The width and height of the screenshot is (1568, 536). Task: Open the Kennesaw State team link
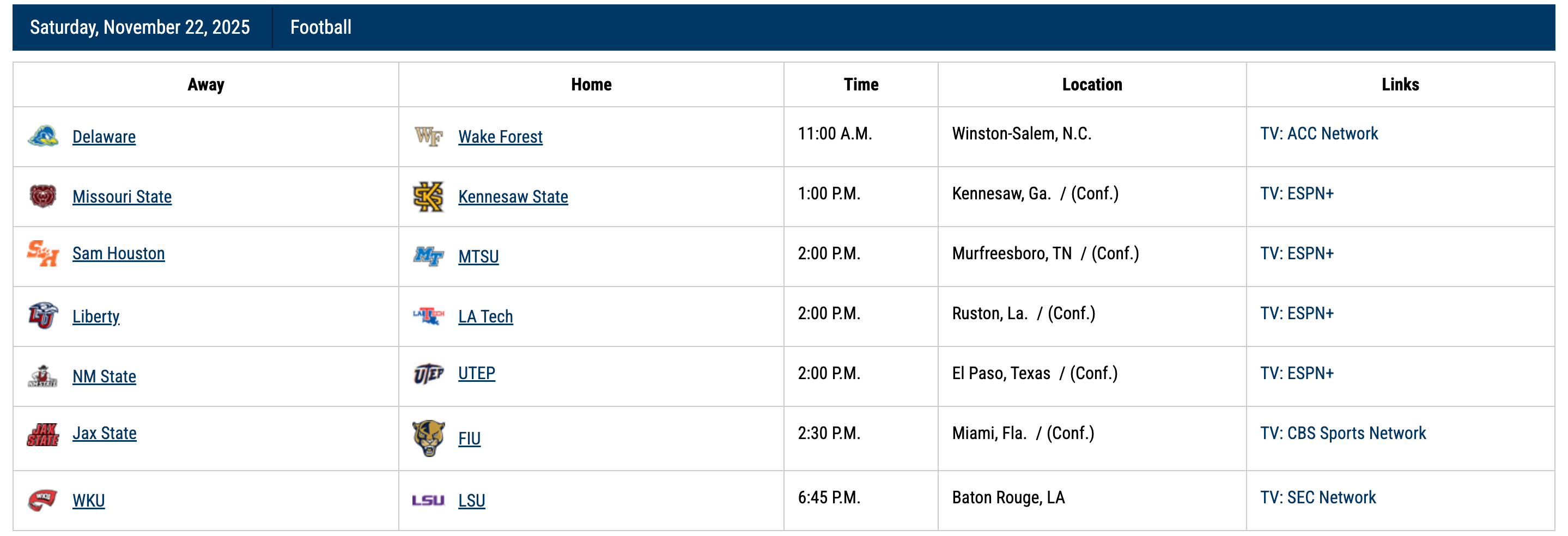point(513,197)
